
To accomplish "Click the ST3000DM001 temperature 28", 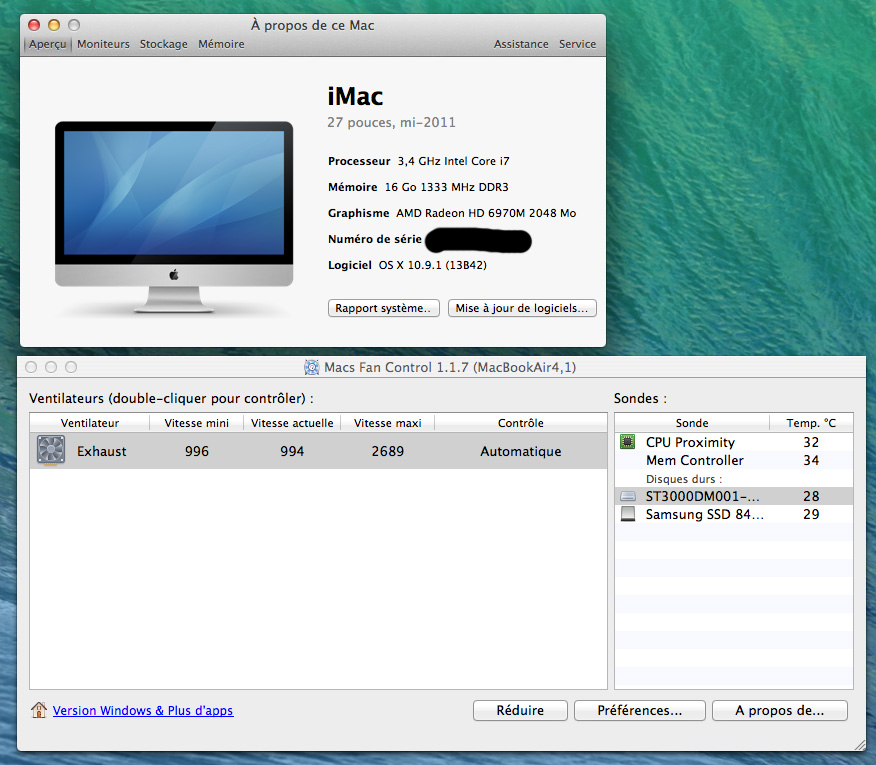I will 811,496.
